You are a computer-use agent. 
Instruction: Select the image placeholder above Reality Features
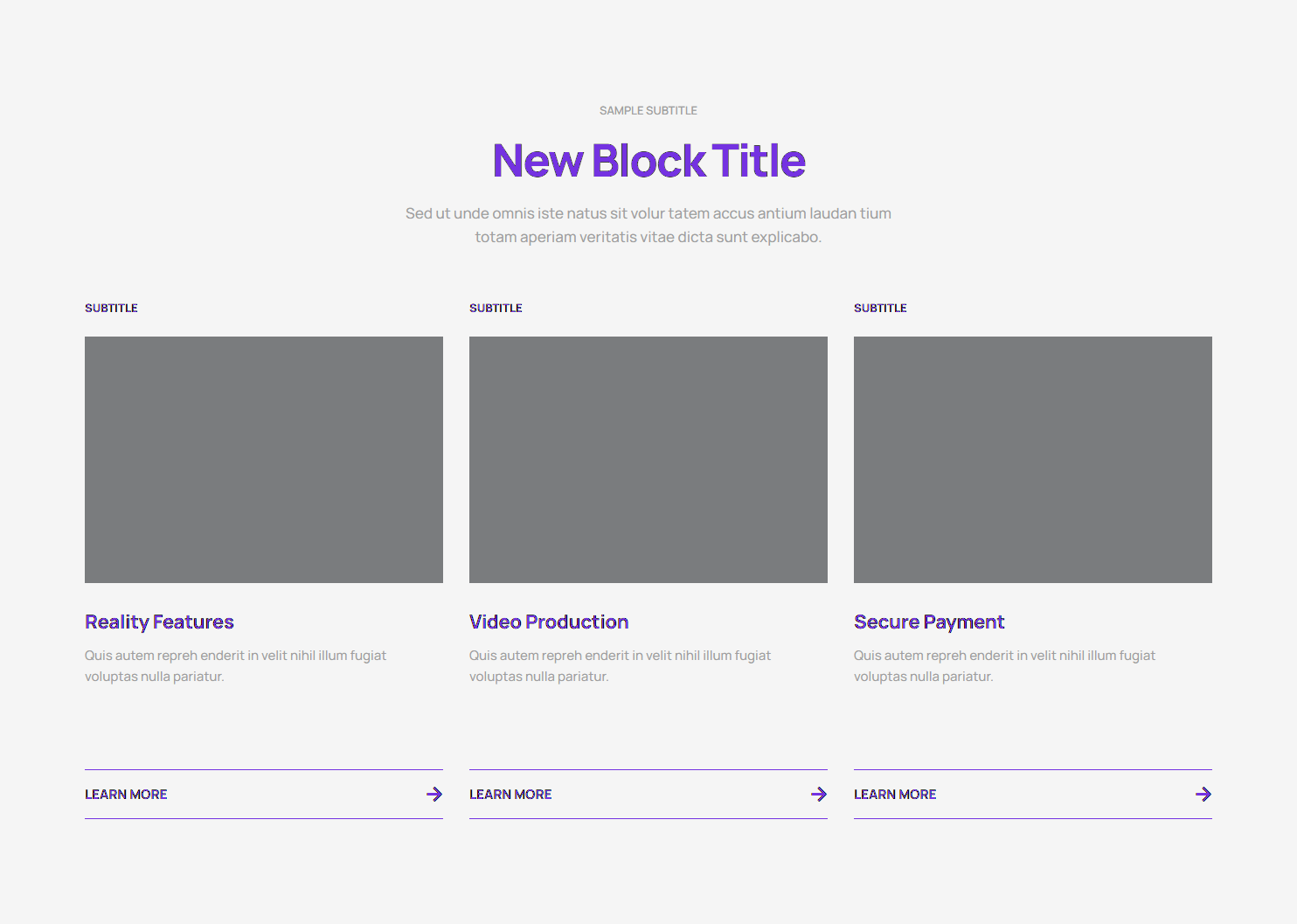(264, 460)
